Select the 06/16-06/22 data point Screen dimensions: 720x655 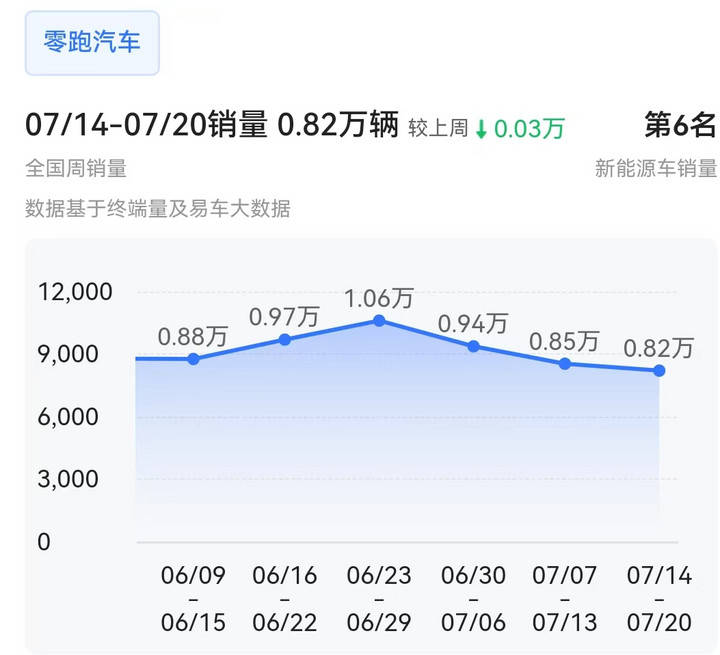pos(285,339)
